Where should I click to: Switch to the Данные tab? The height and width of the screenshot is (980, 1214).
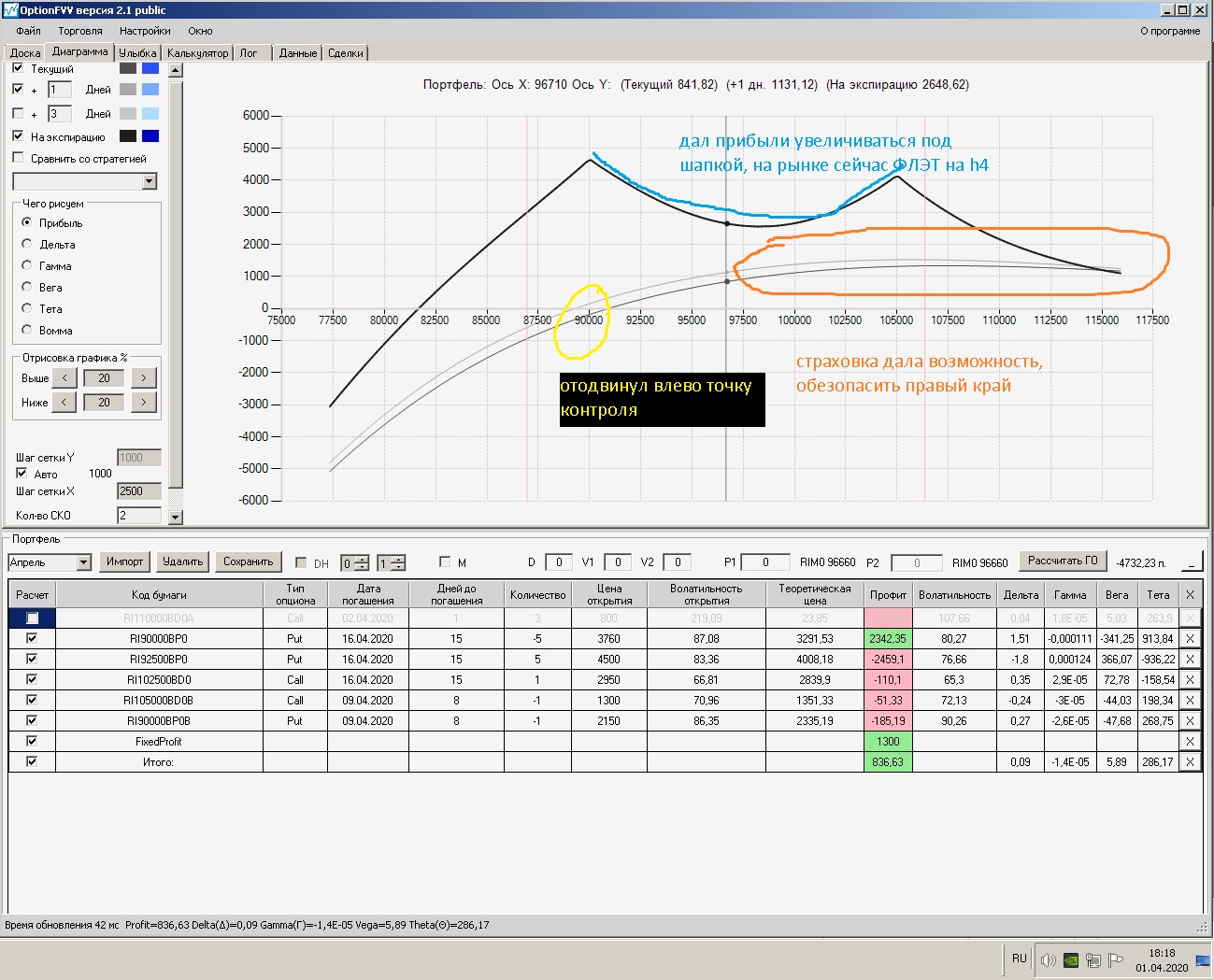coord(298,53)
